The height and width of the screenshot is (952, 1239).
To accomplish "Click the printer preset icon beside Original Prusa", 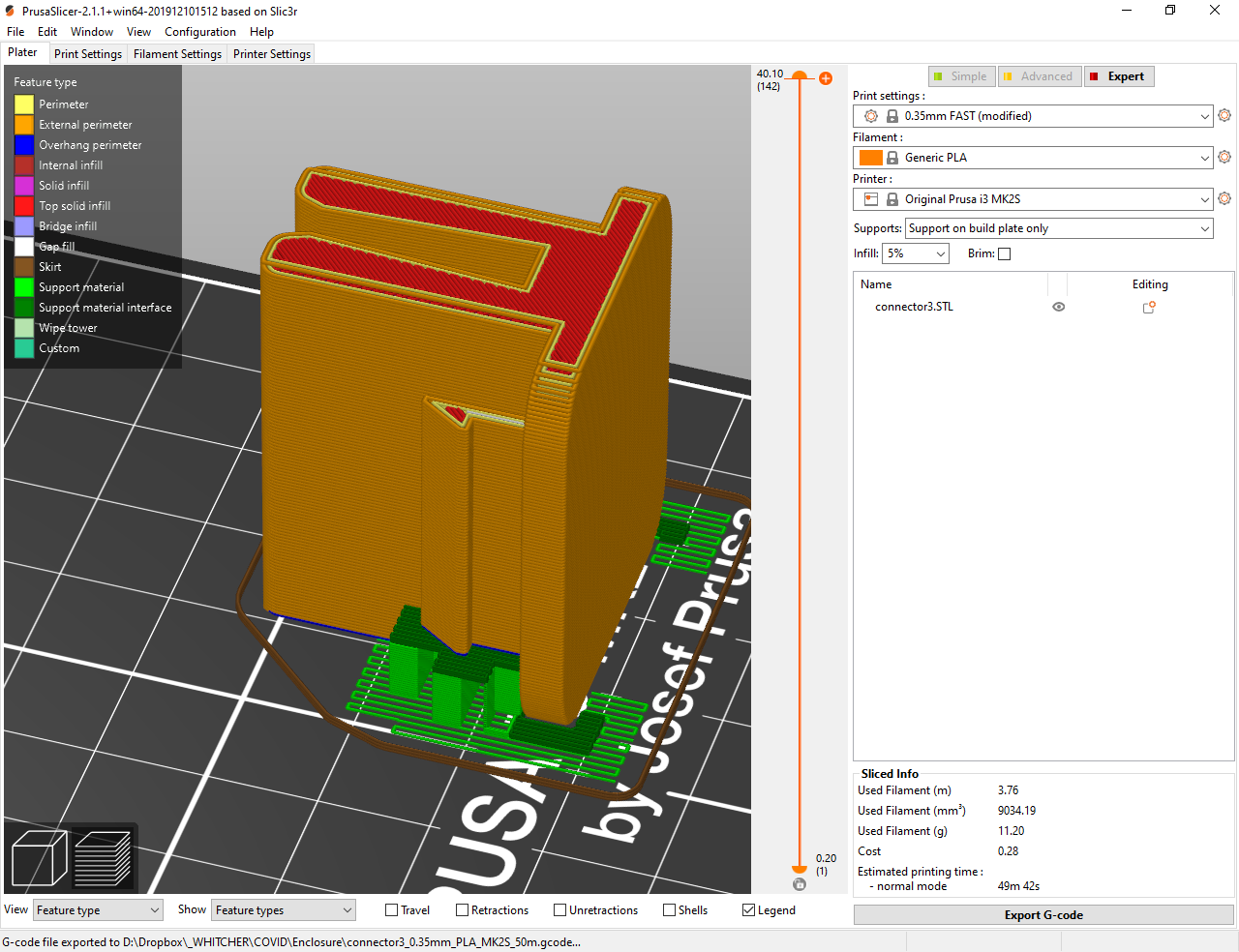I will [871, 199].
